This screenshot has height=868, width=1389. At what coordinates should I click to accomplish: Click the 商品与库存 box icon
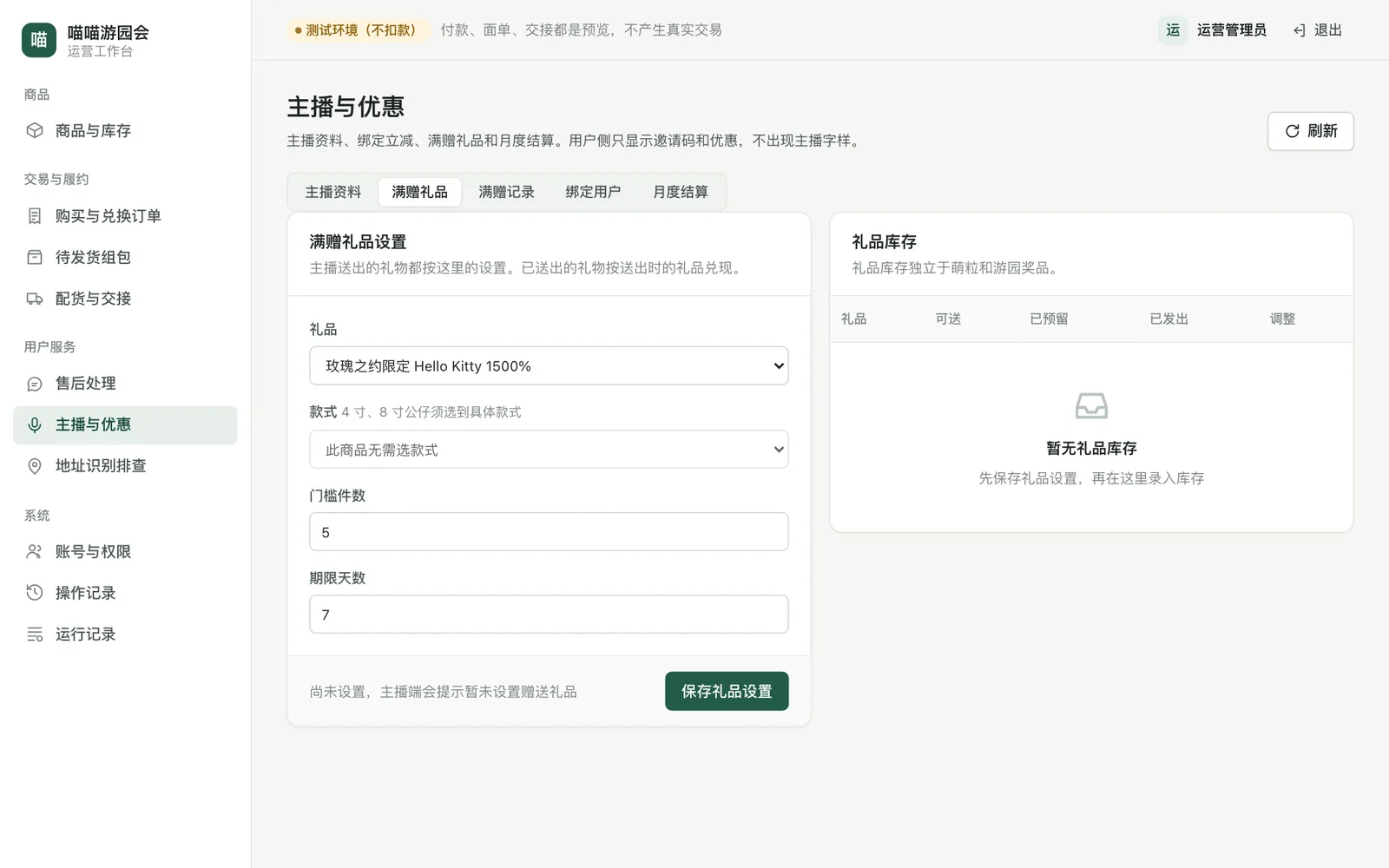[35, 130]
